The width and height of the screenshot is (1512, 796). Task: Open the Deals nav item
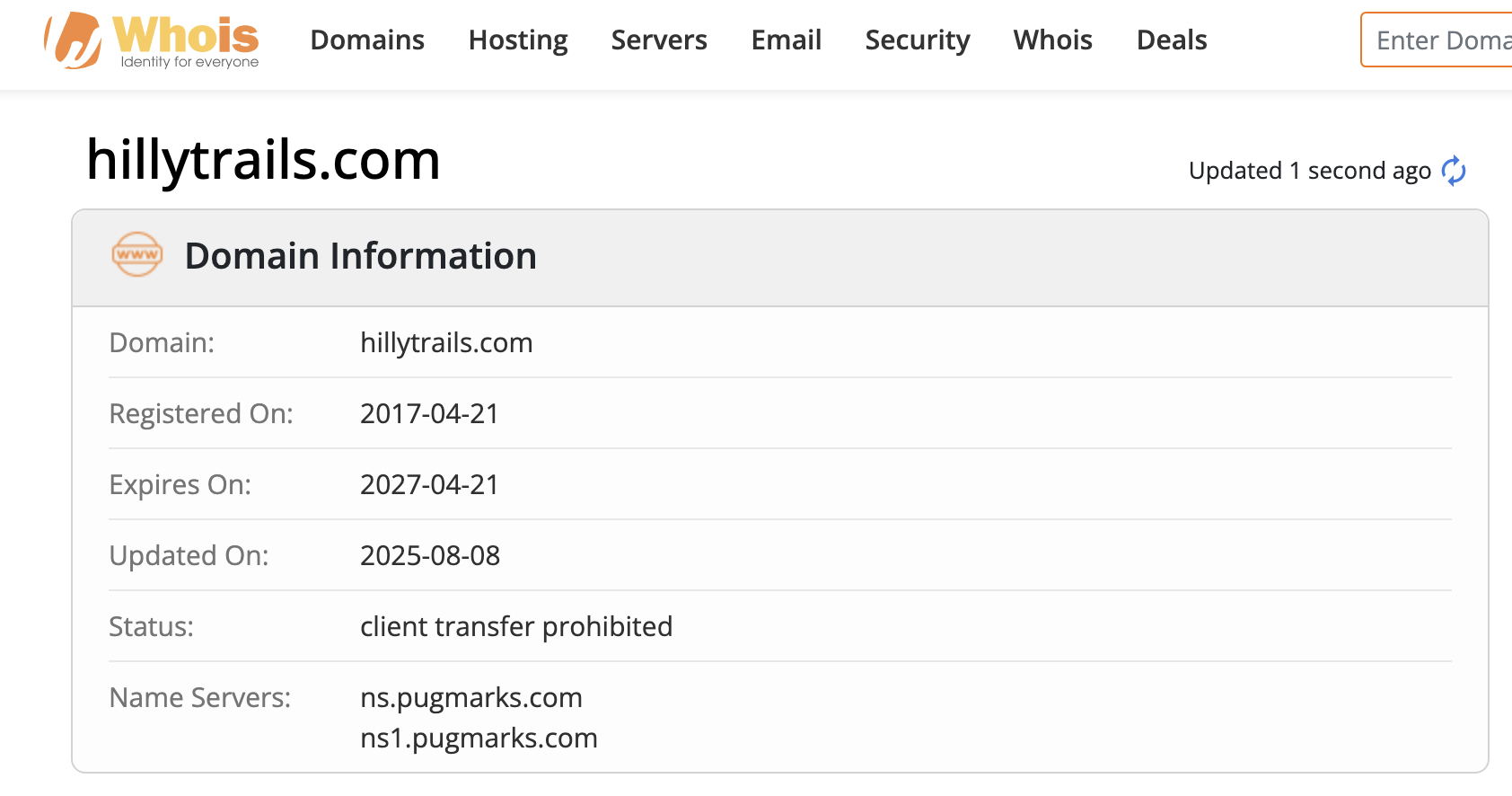[1172, 40]
